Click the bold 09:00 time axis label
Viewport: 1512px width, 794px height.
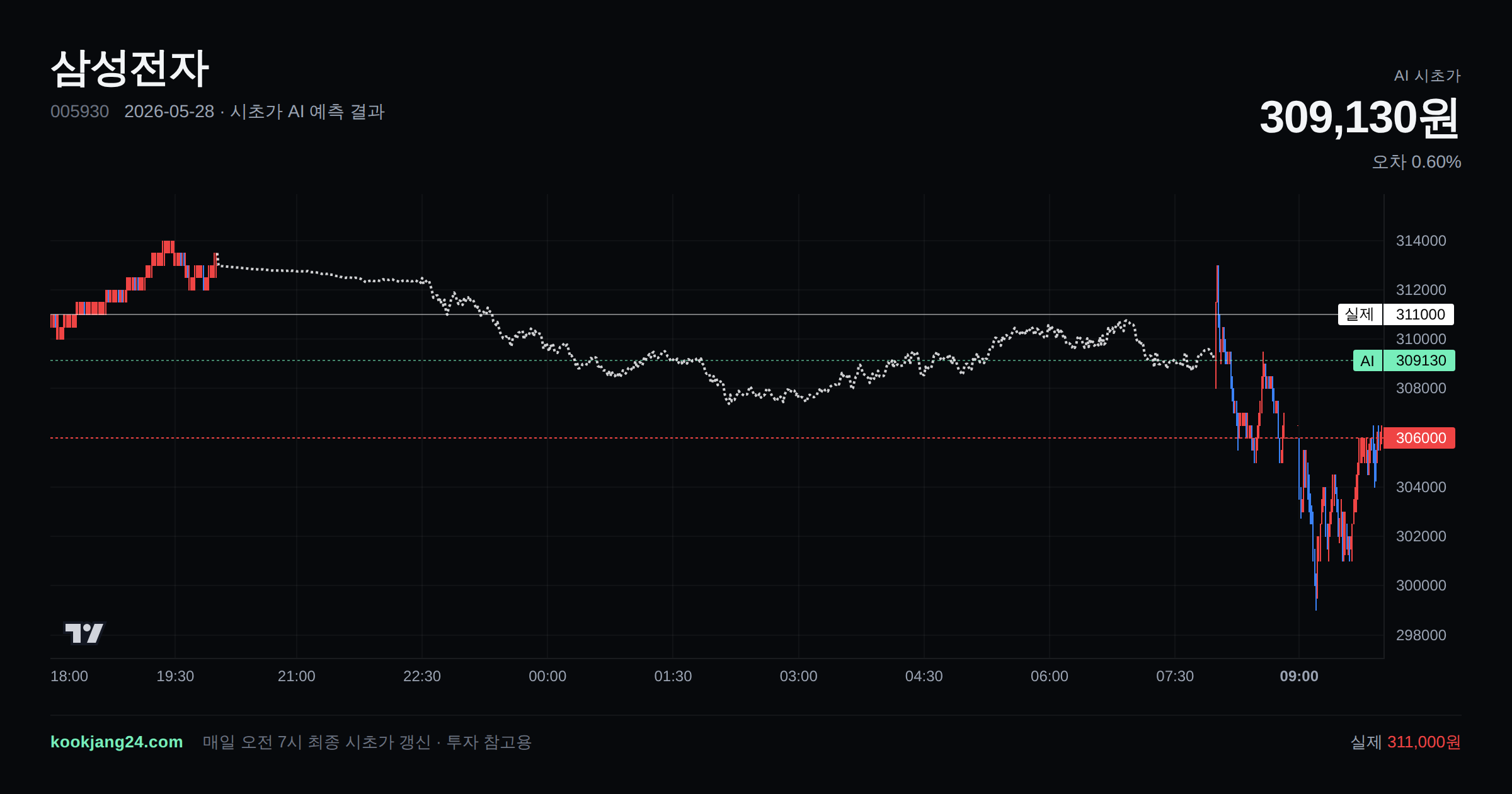(1299, 676)
